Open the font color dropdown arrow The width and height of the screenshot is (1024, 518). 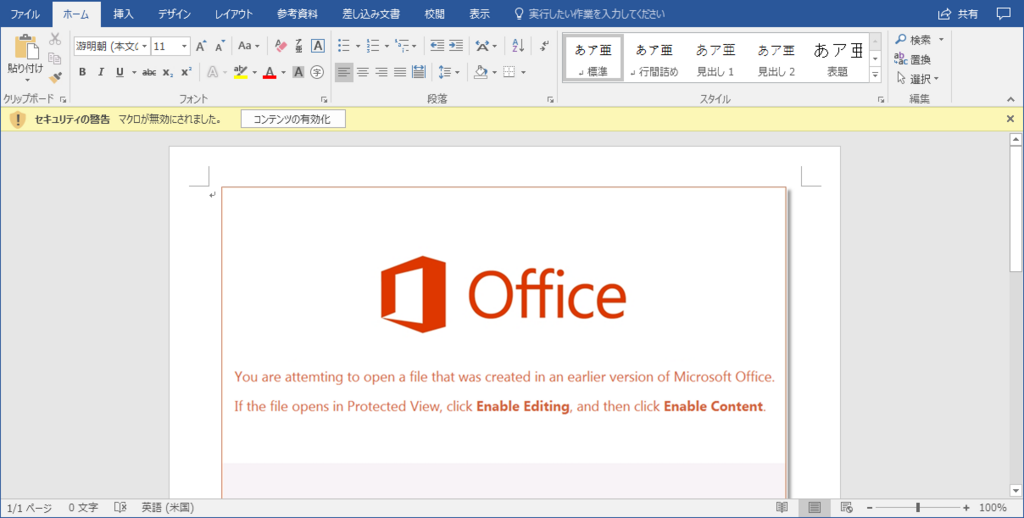283,73
